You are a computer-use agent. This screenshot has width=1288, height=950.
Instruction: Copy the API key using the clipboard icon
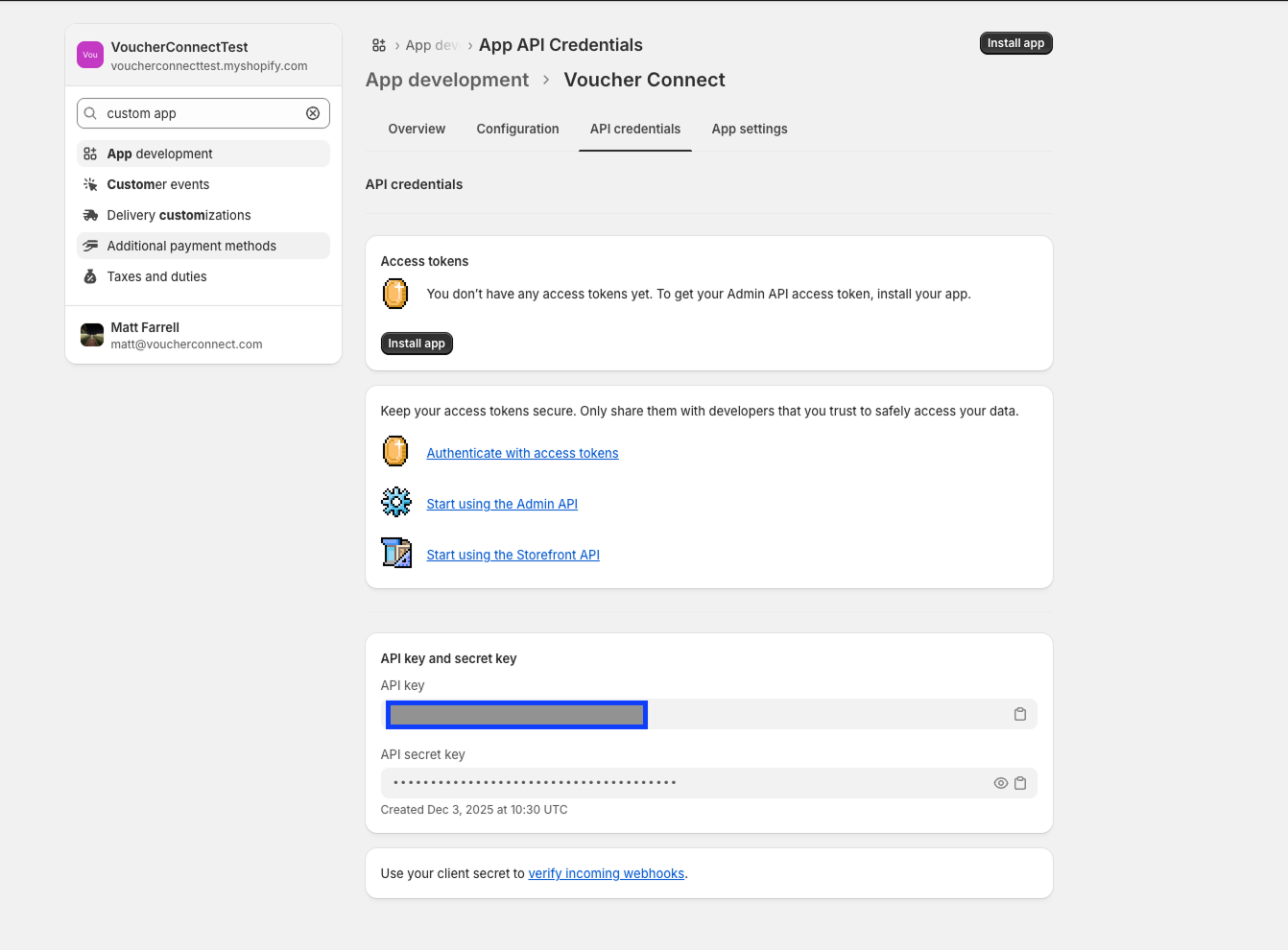tap(1020, 714)
